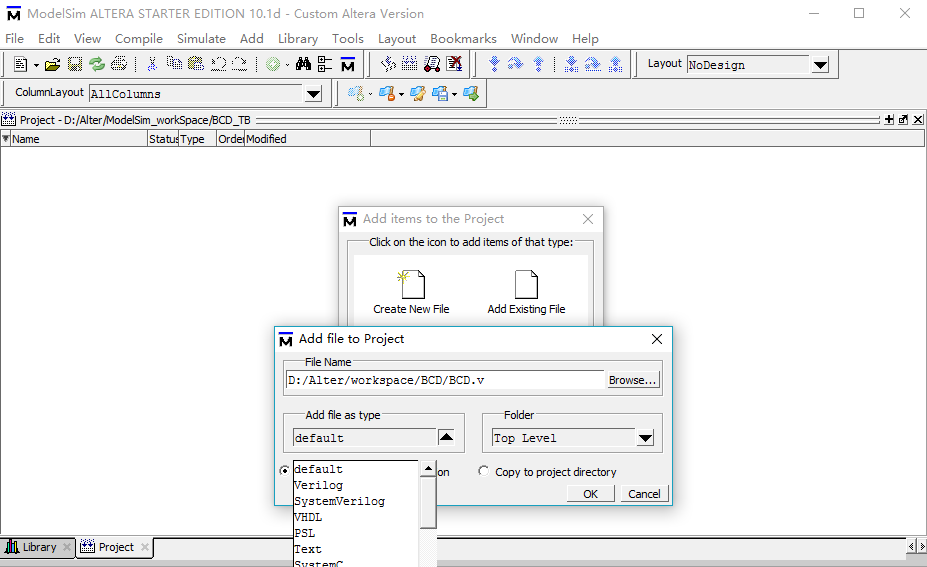The height and width of the screenshot is (567, 927).
Task: Click the Save floppy-disk toolbar icon
Action: 74,64
